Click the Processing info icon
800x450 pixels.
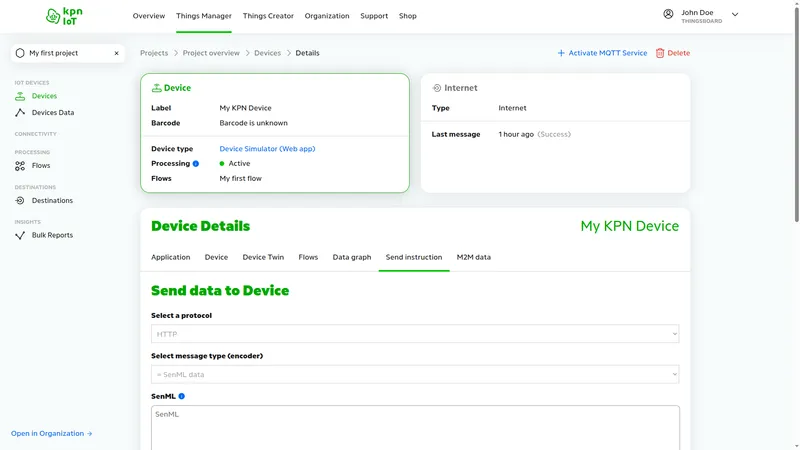[x=196, y=164]
